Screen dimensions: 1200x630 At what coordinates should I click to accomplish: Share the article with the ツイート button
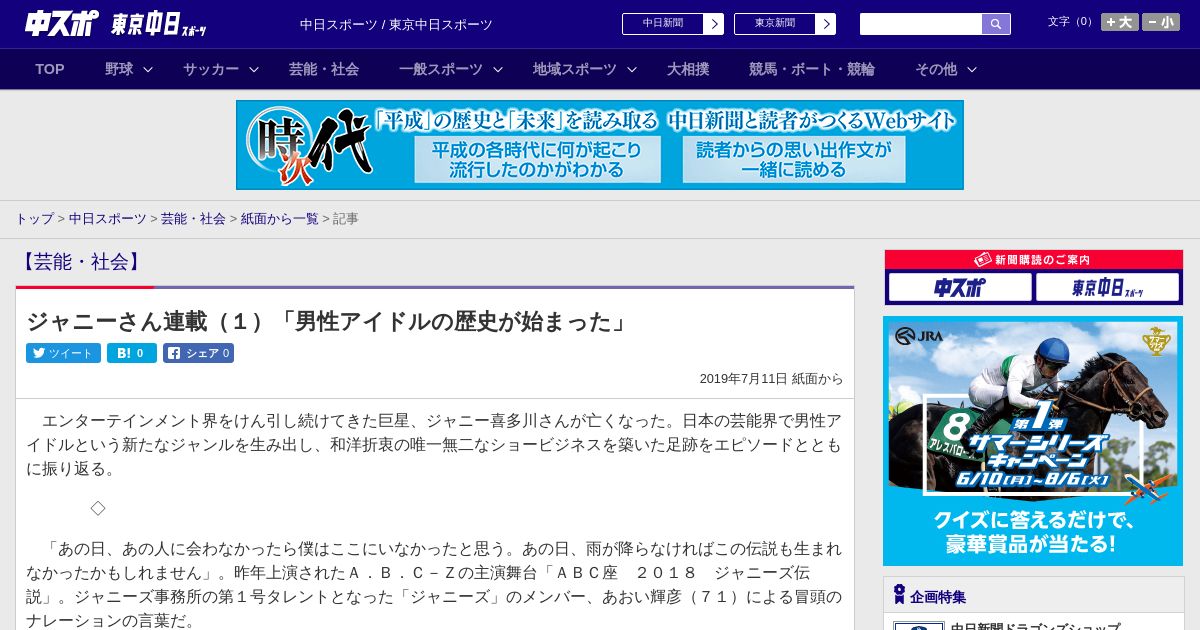63,353
